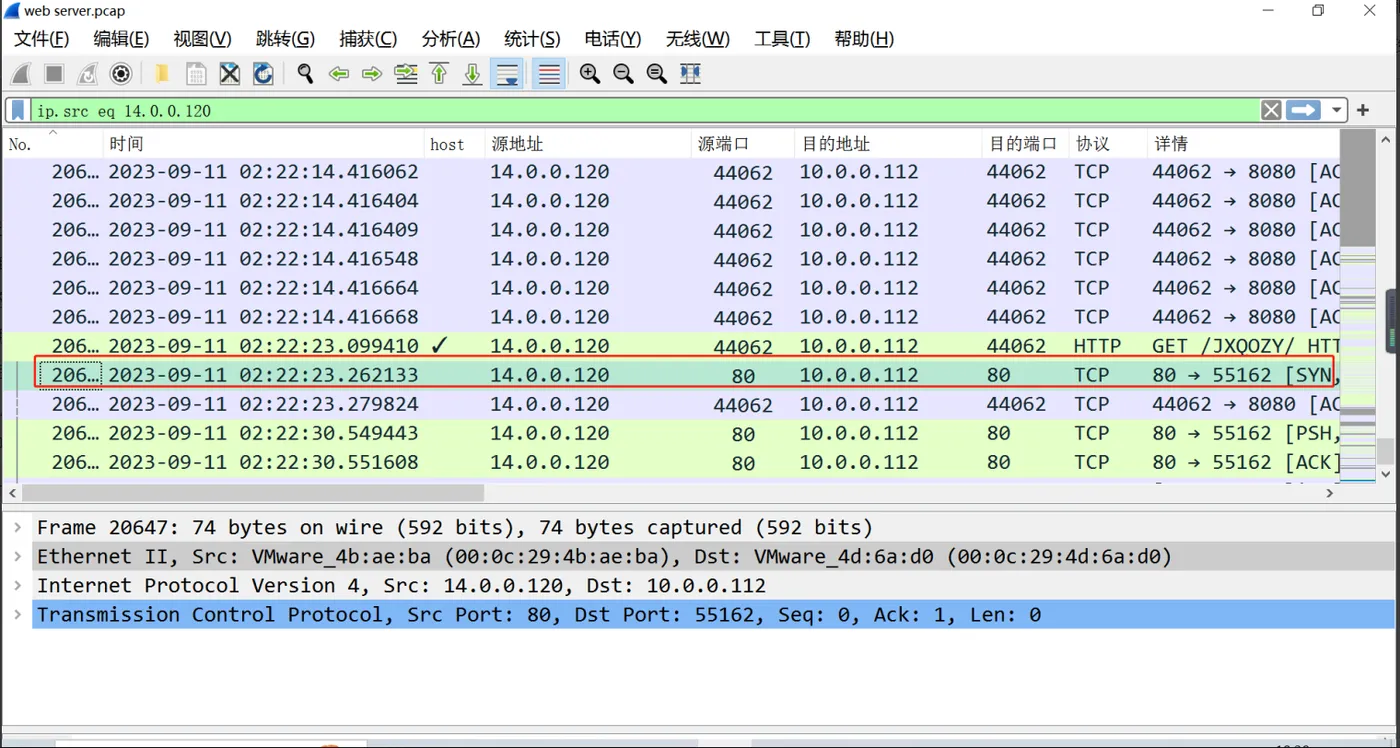Viewport: 1400px width, 748px height.
Task: Click the go to specified packet icon
Action: click(x=406, y=74)
